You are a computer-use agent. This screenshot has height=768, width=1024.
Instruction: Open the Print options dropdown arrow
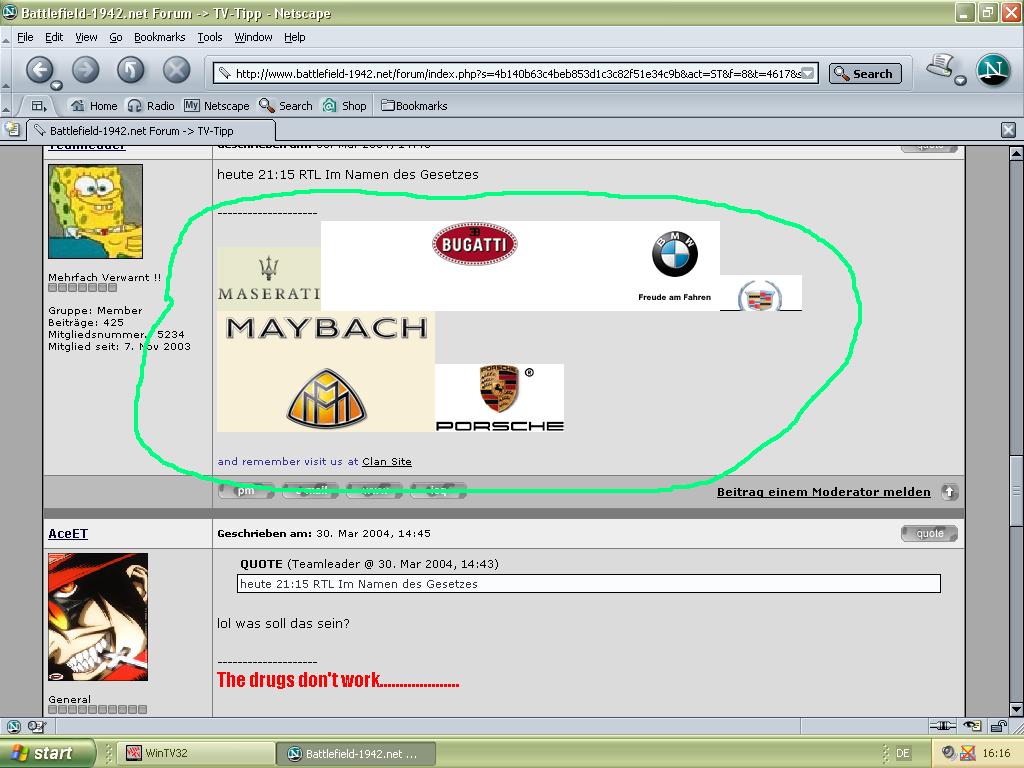(x=960, y=80)
